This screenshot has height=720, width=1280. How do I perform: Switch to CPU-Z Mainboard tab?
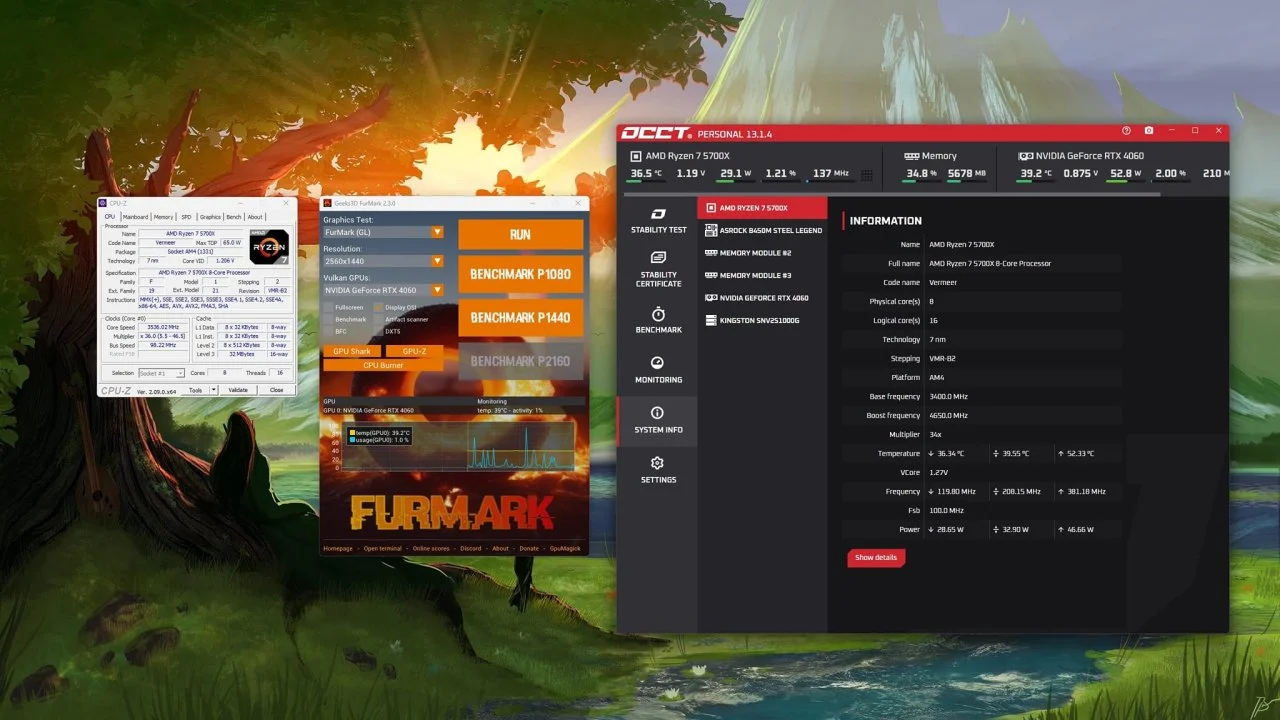click(135, 217)
